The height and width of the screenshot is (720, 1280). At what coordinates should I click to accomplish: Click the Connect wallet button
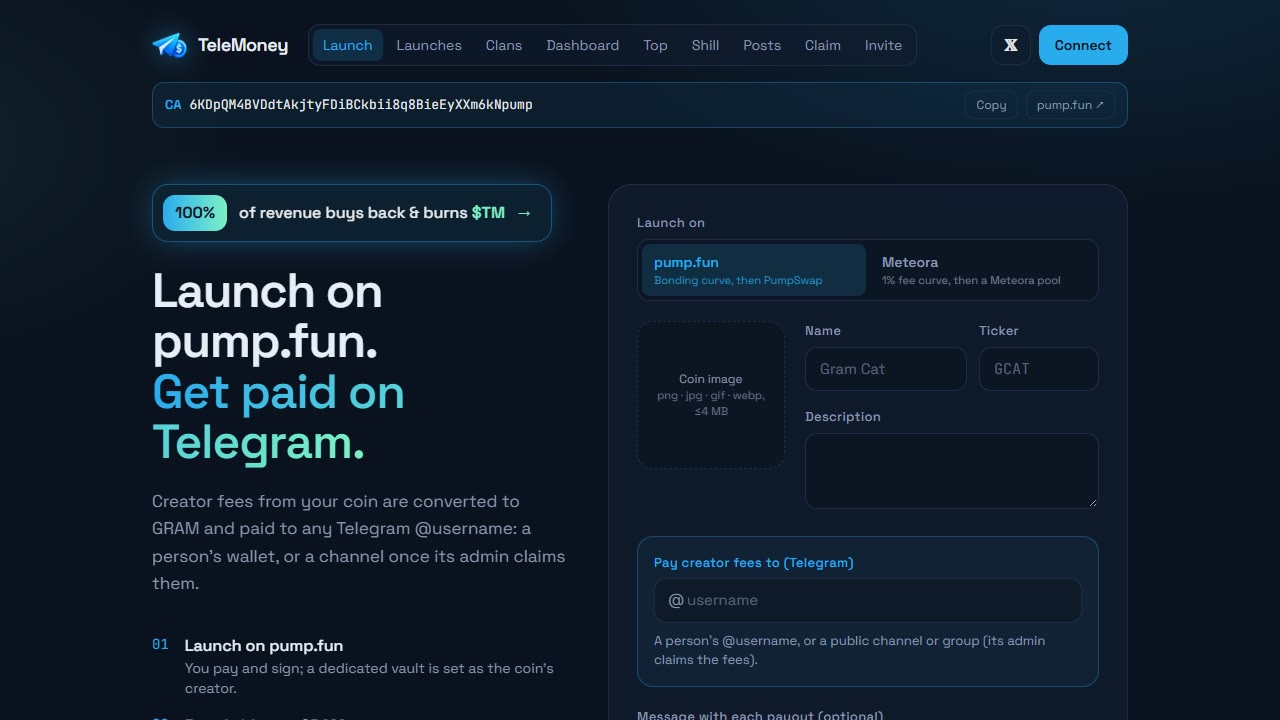[1083, 45]
